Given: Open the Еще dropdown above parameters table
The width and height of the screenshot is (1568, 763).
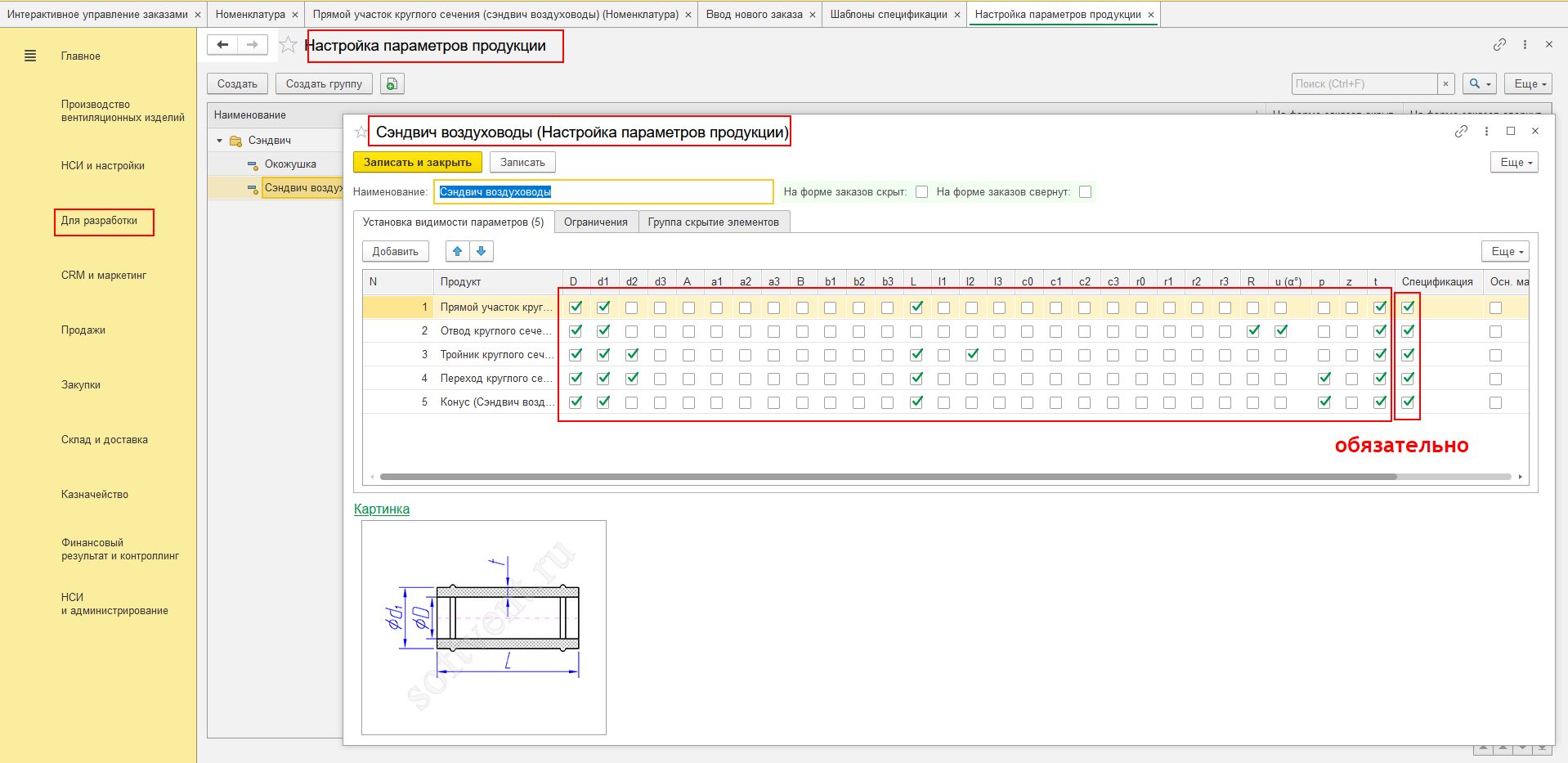Looking at the screenshot, I should pyautogui.click(x=1504, y=251).
